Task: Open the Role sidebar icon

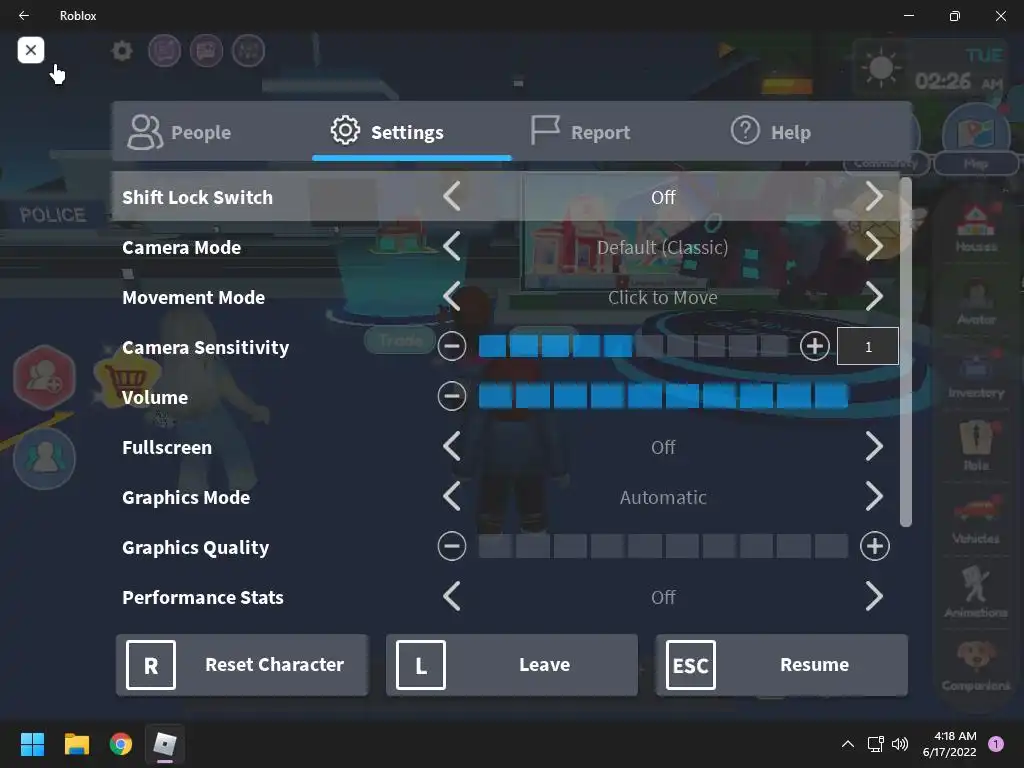Action: pyautogui.click(x=976, y=447)
